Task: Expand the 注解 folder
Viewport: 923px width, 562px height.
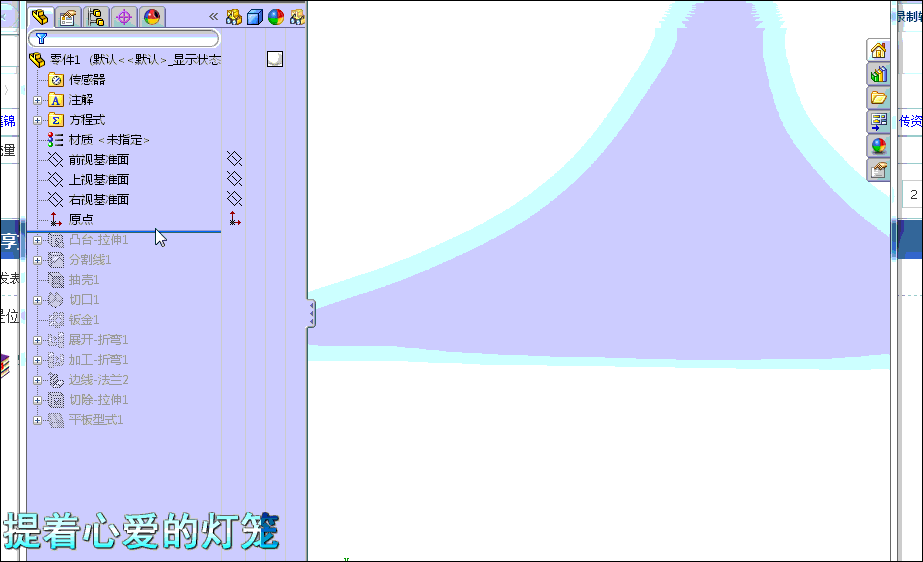Action: tap(37, 100)
